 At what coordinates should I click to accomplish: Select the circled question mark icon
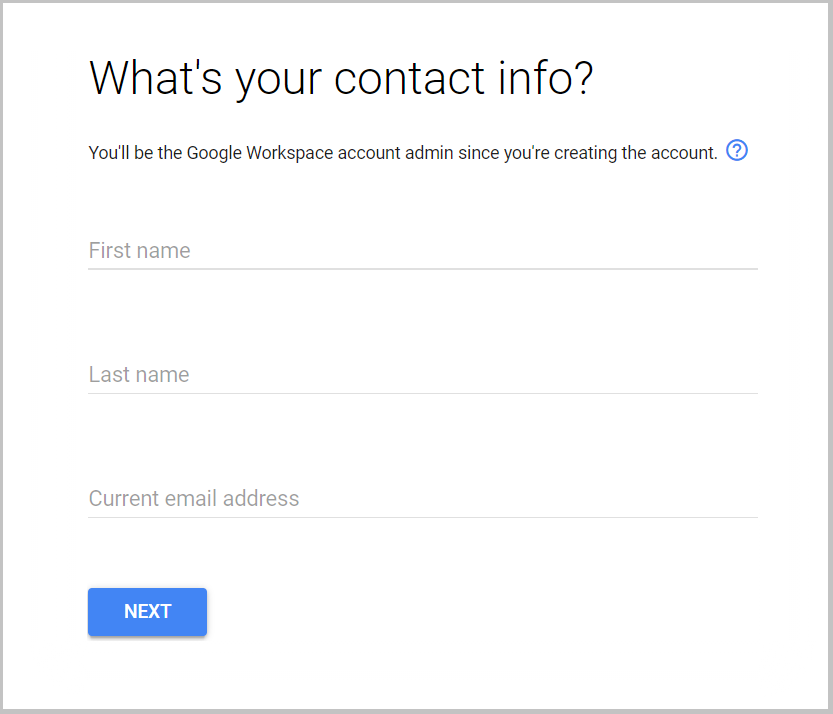737,150
